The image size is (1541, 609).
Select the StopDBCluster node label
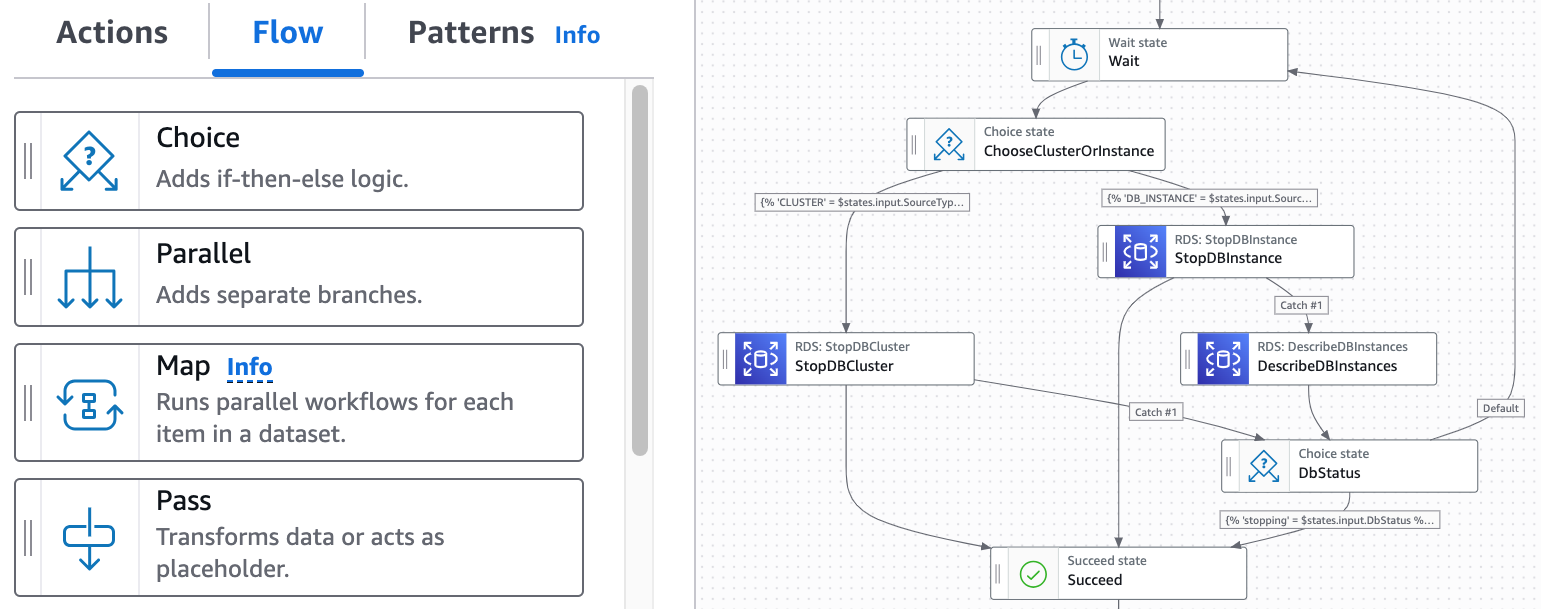click(844, 366)
